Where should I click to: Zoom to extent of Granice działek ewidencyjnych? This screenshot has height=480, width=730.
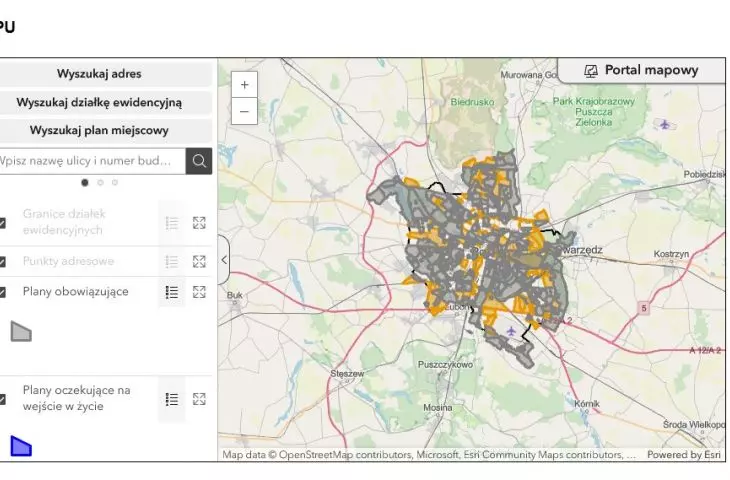click(199, 223)
